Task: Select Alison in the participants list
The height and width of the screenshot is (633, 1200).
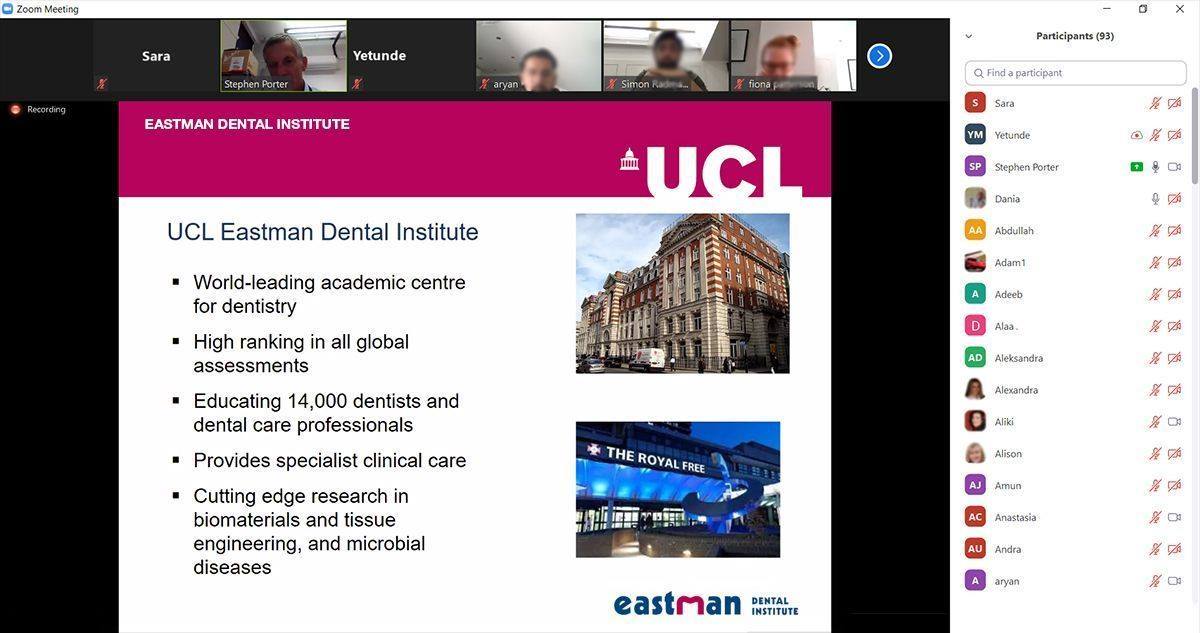Action: (1008, 454)
